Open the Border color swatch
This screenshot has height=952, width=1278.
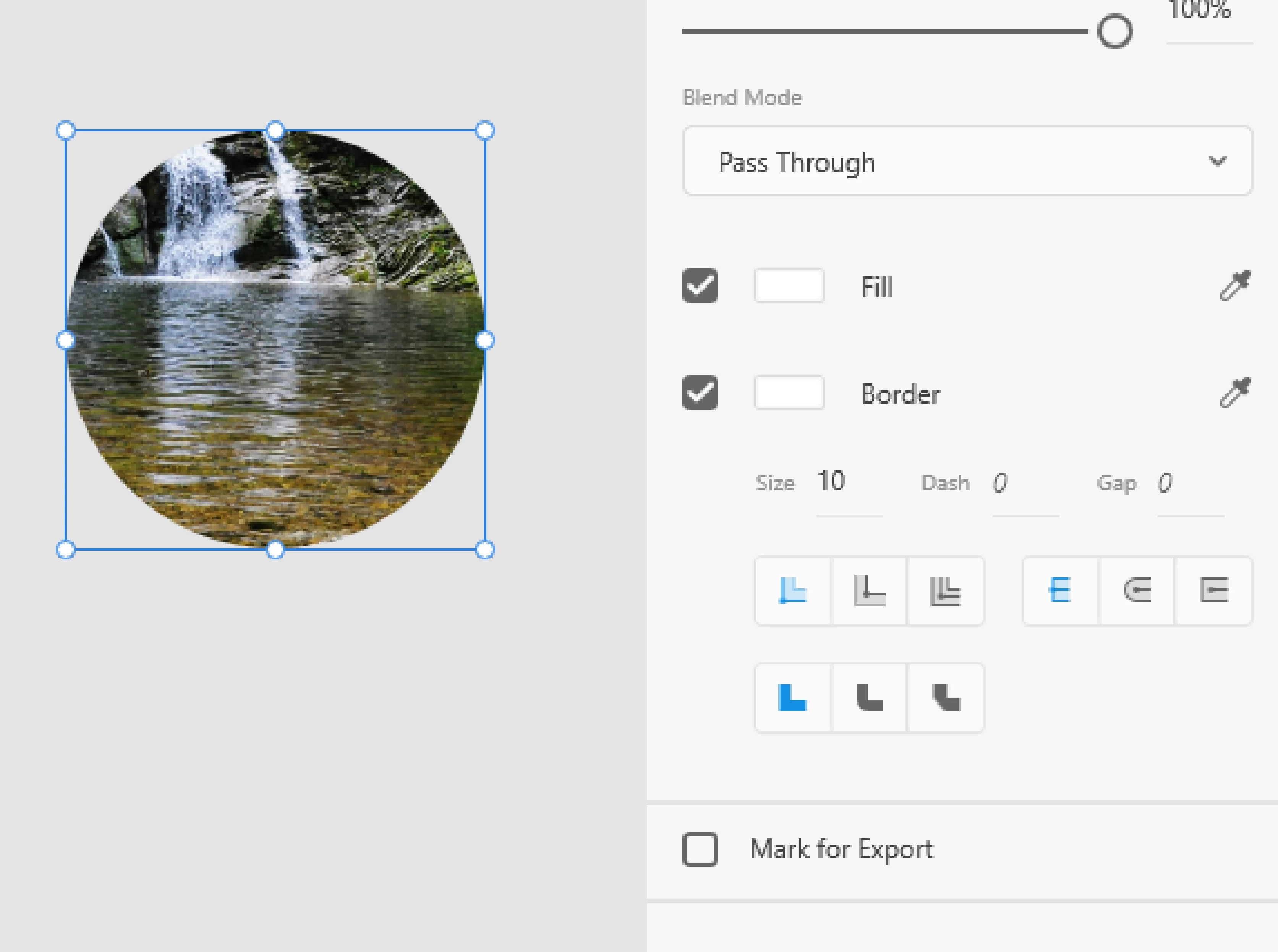[789, 393]
